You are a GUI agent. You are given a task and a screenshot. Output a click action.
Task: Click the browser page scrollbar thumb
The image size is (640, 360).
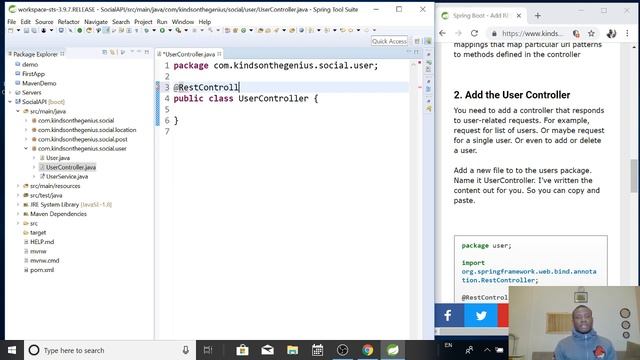634,176
